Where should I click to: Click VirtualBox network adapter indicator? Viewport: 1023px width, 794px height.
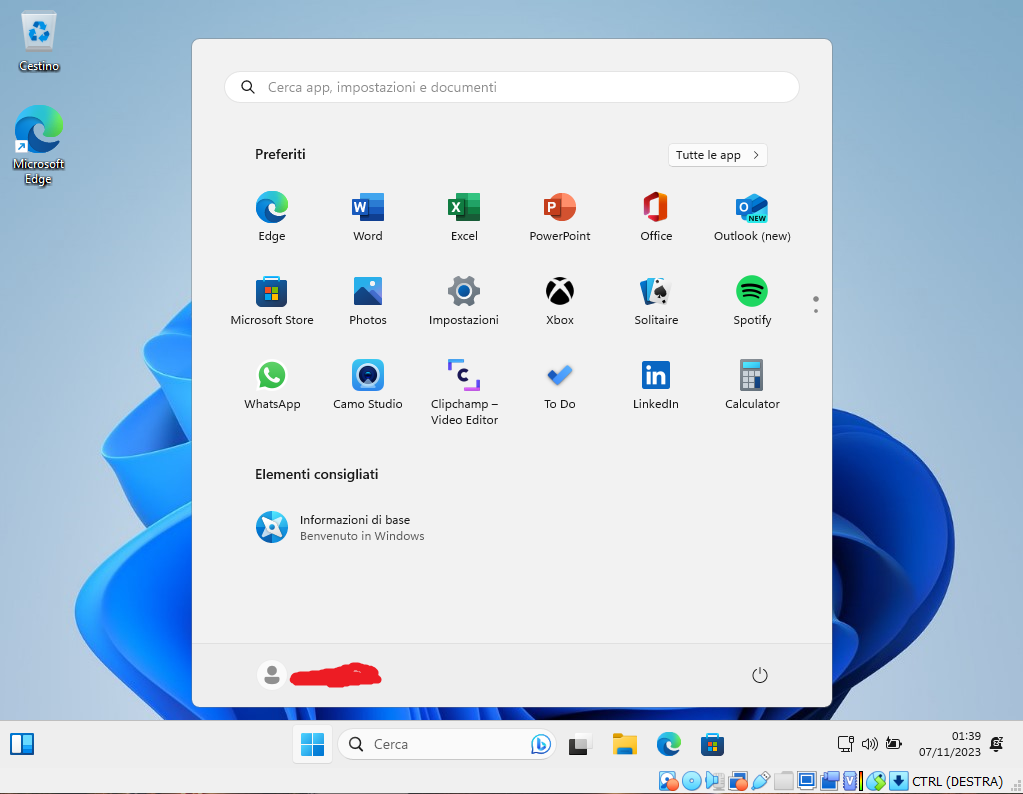(x=738, y=780)
